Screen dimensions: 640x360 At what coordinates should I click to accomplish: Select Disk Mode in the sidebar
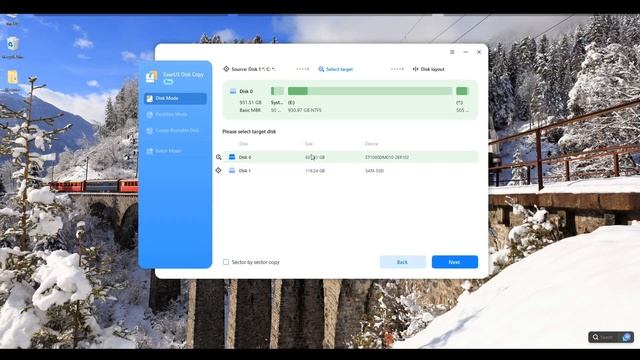(175, 98)
